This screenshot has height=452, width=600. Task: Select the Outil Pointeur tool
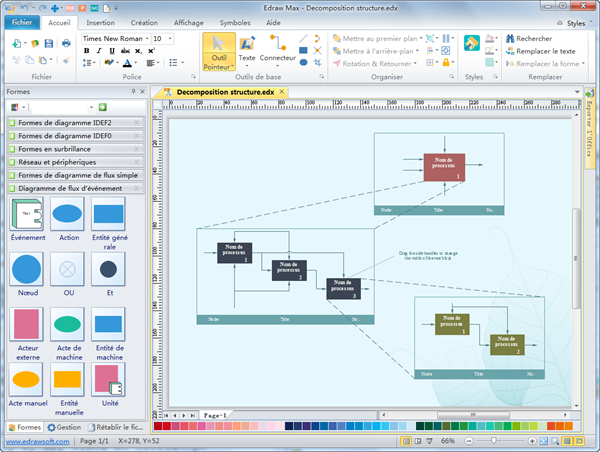(x=219, y=51)
